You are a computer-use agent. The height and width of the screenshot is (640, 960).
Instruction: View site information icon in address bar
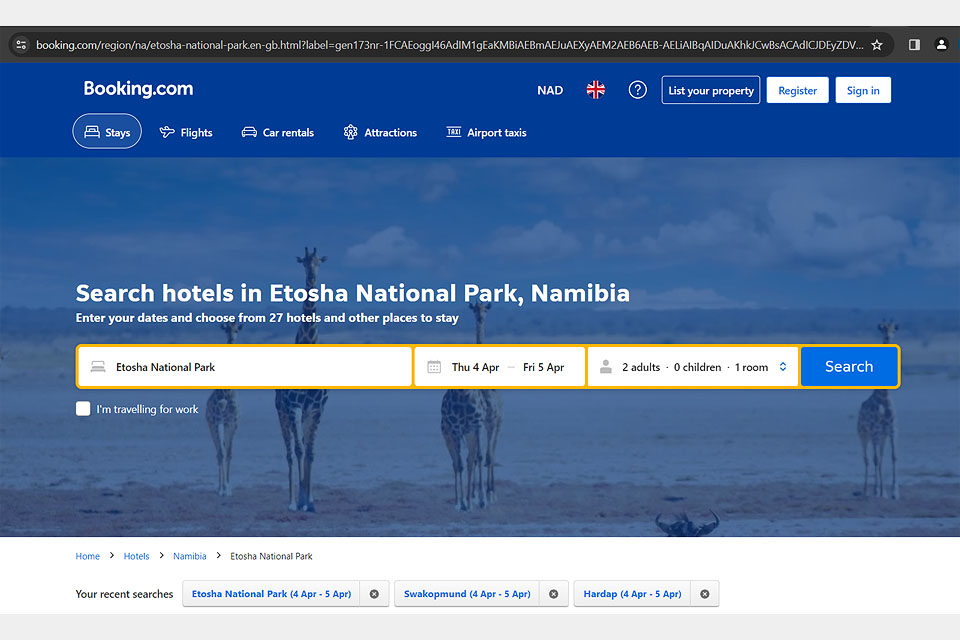(21, 45)
